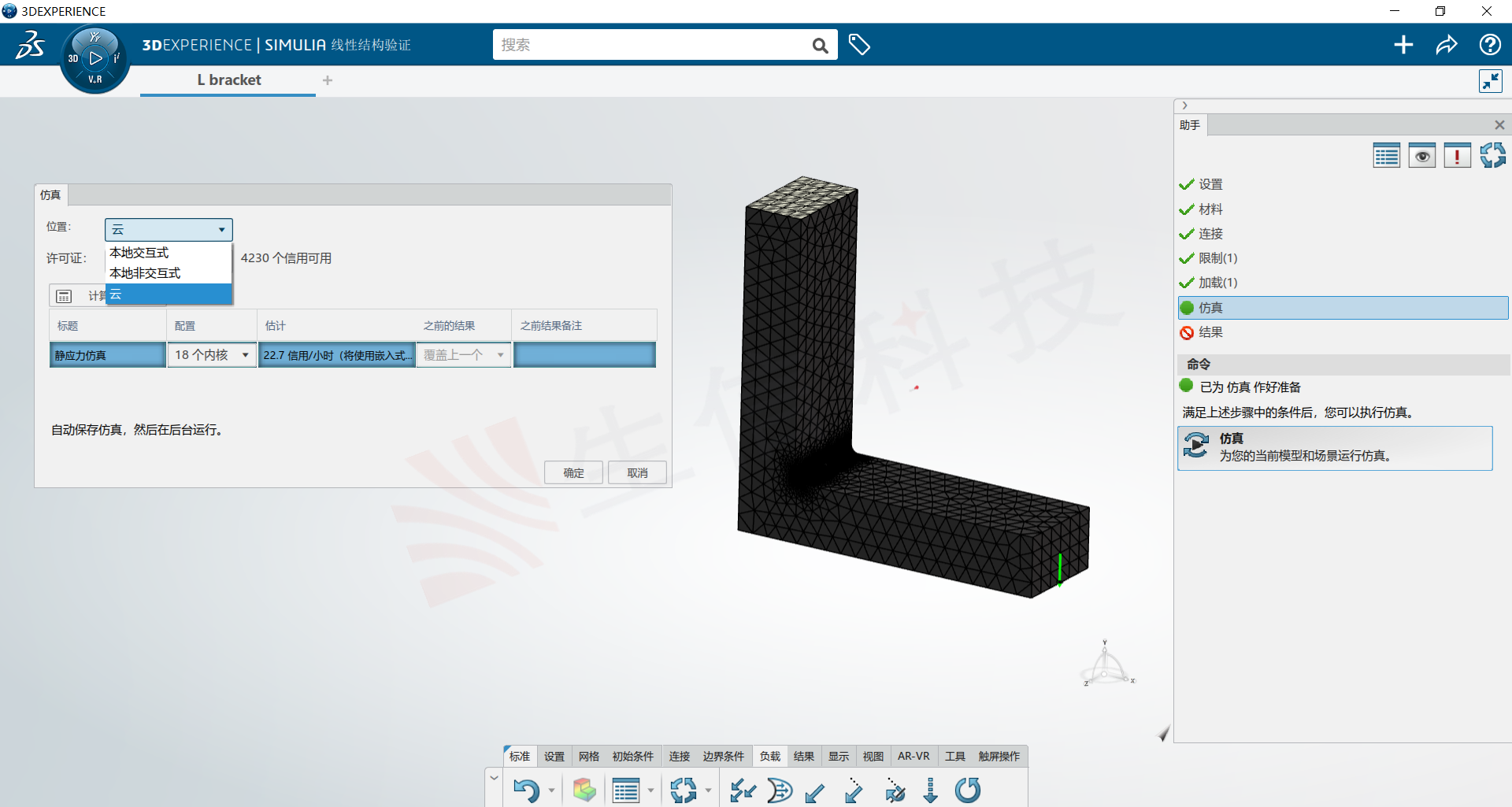1512x807 pixels.
Task: Switch to the 网格 toolbar tab
Action: 589,756
